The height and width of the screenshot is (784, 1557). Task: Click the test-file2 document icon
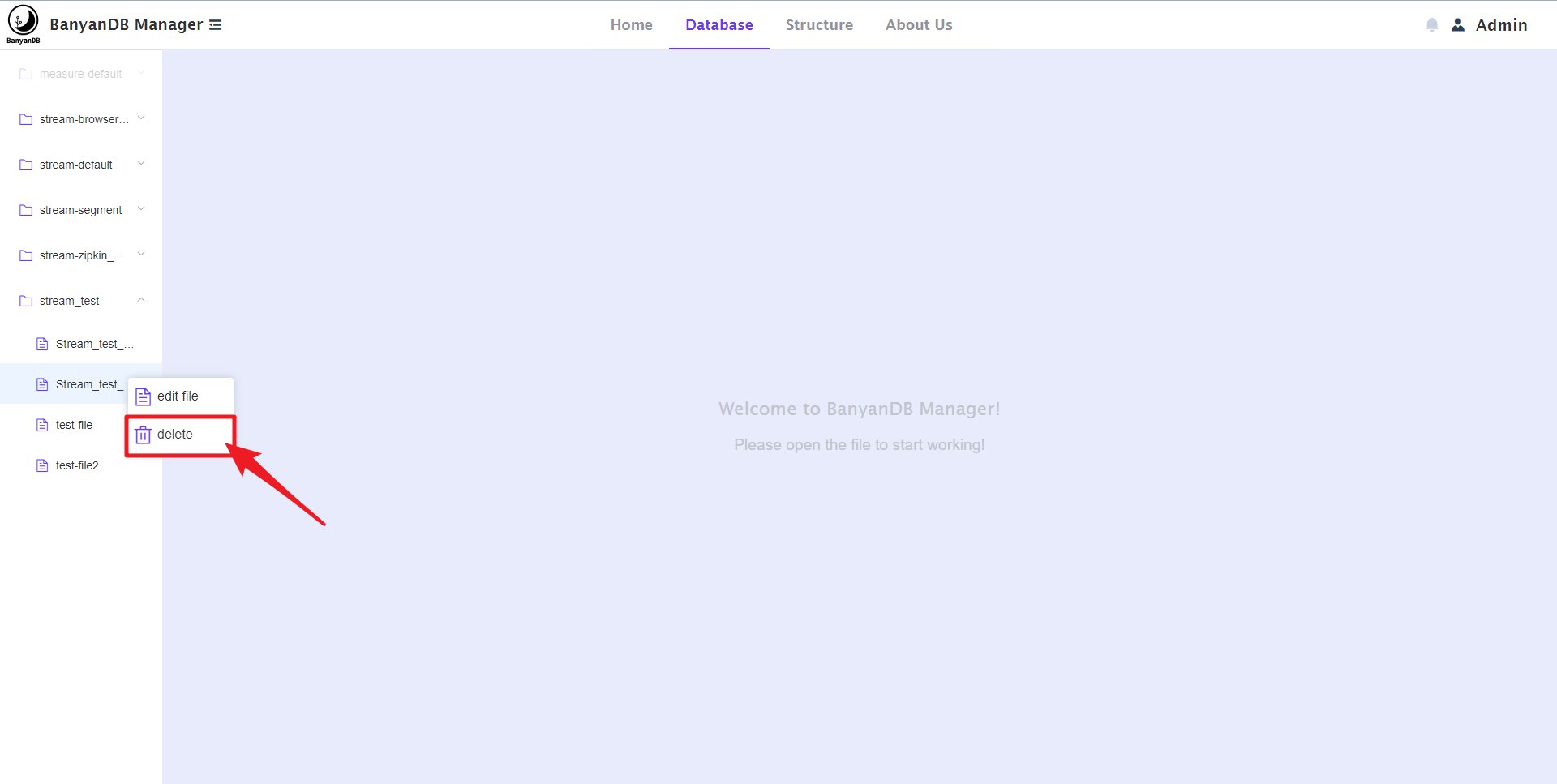point(42,465)
